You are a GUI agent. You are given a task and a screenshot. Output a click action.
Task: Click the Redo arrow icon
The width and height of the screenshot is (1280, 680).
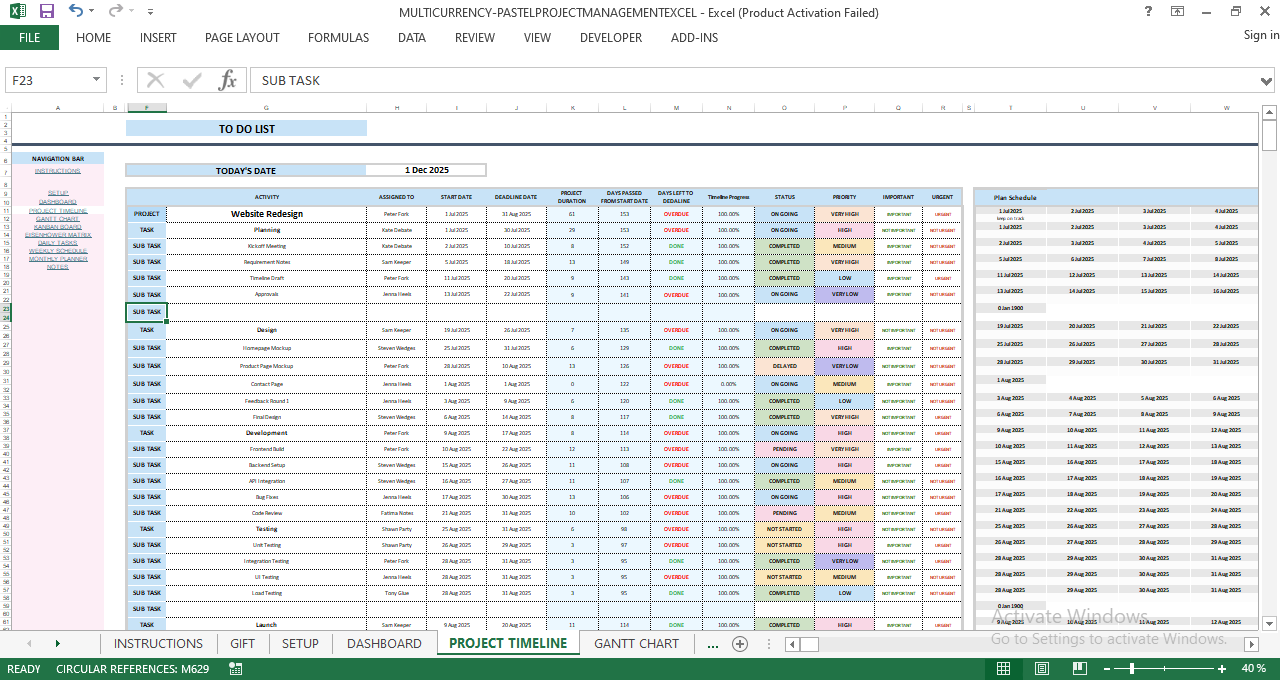[115, 12]
